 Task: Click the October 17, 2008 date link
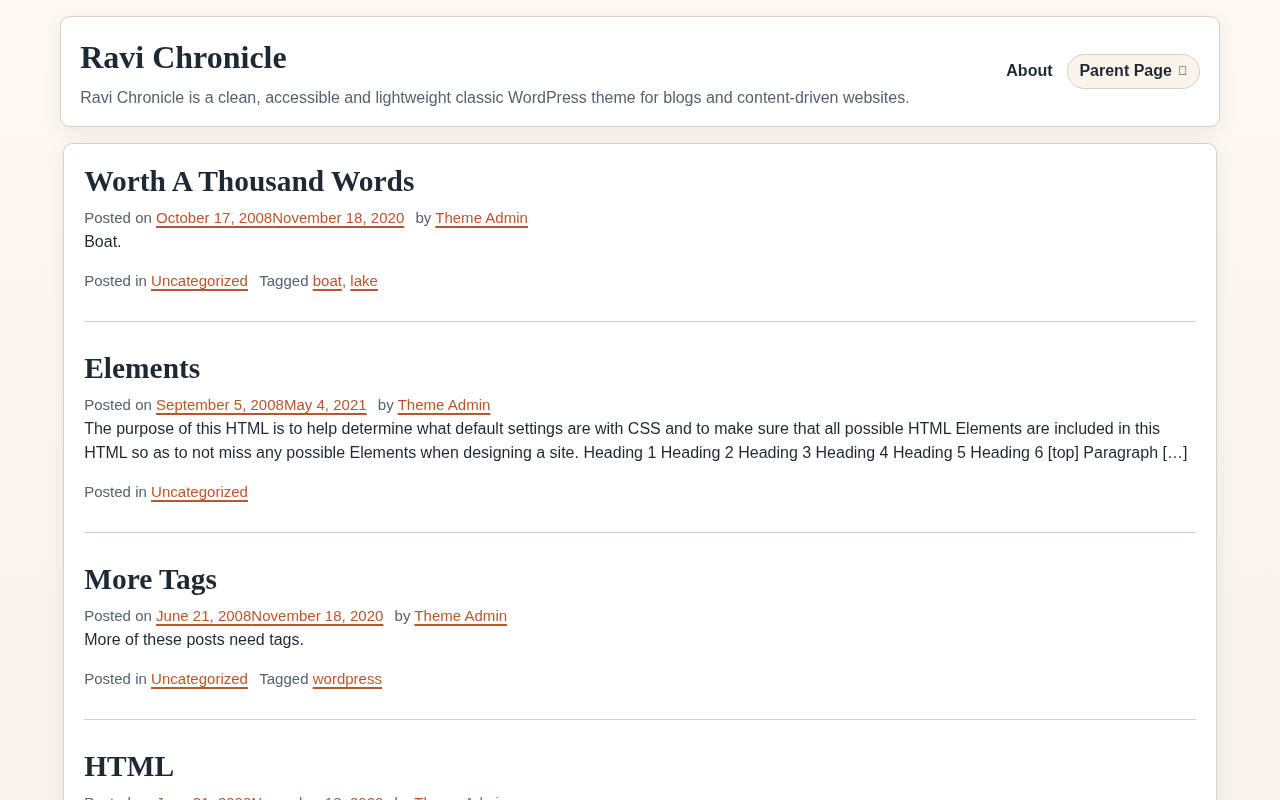coord(214,218)
